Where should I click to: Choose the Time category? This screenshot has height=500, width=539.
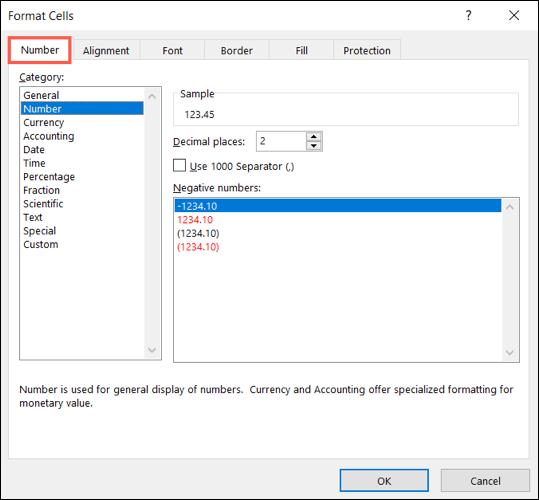[x=82, y=163]
